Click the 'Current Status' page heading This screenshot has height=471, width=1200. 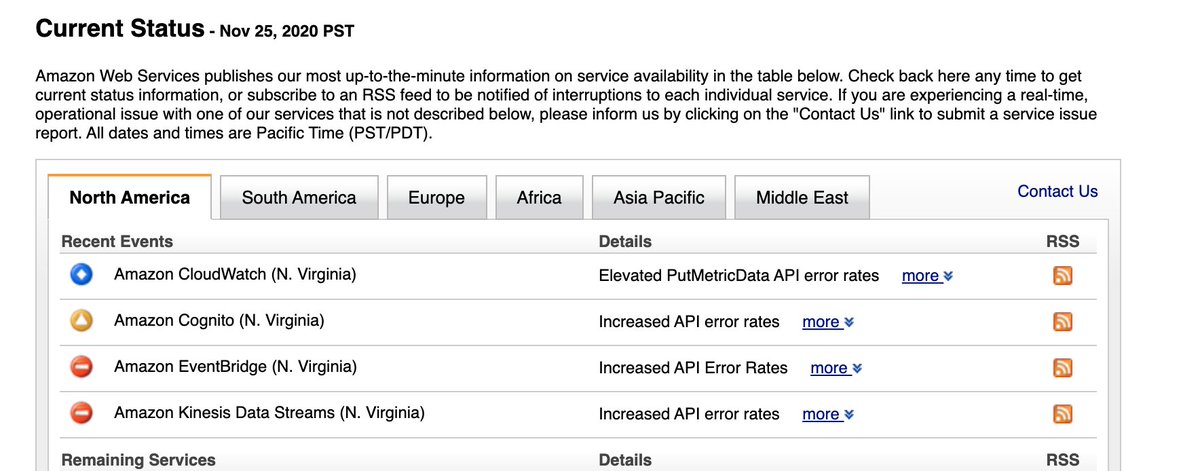[120, 27]
